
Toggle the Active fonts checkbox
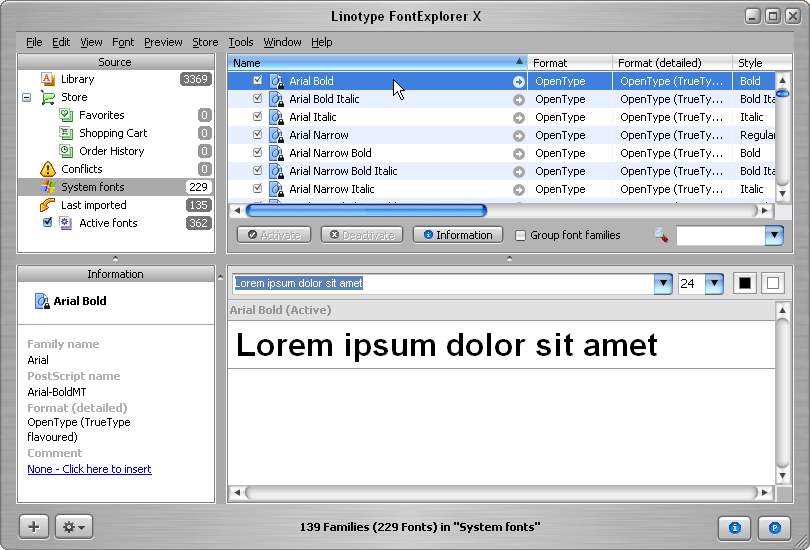(x=48, y=223)
